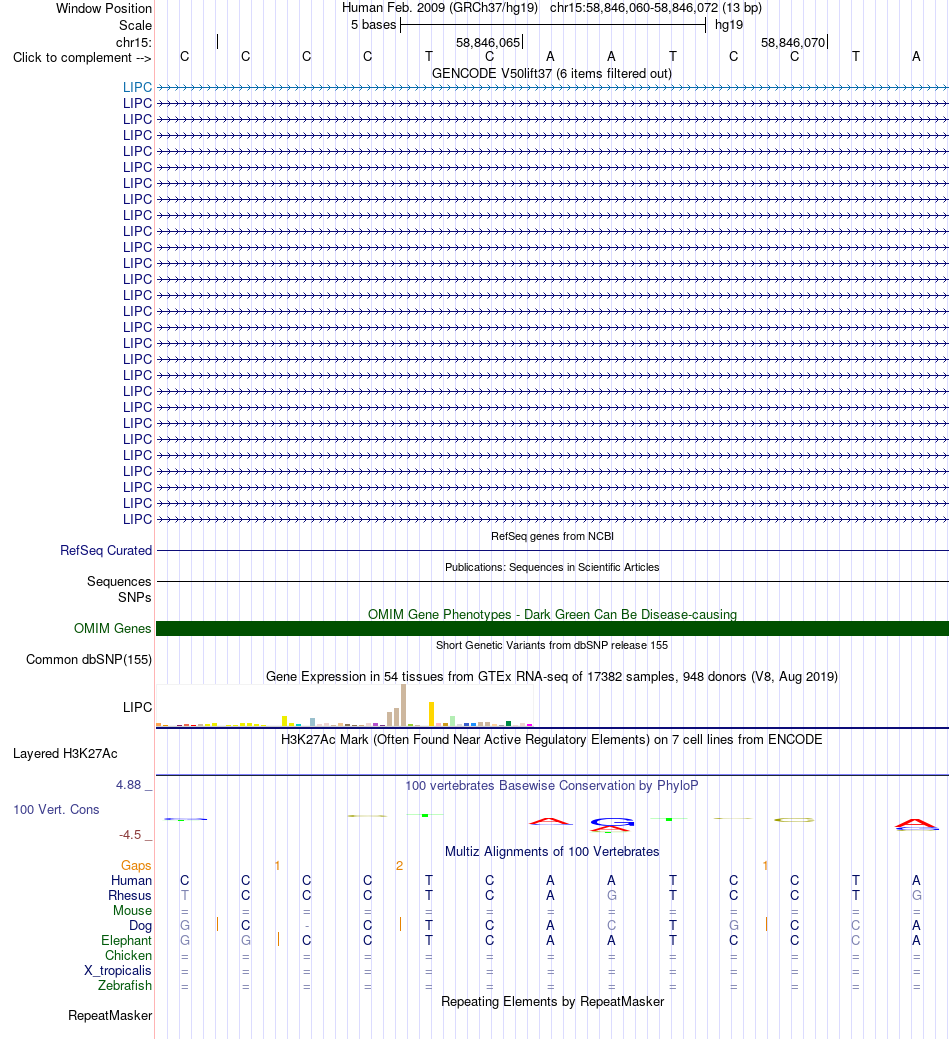Screen dimensions: 950x1039
Task: Click the orange 'Gaps' row label
Action: pyautogui.click(x=136, y=865)
